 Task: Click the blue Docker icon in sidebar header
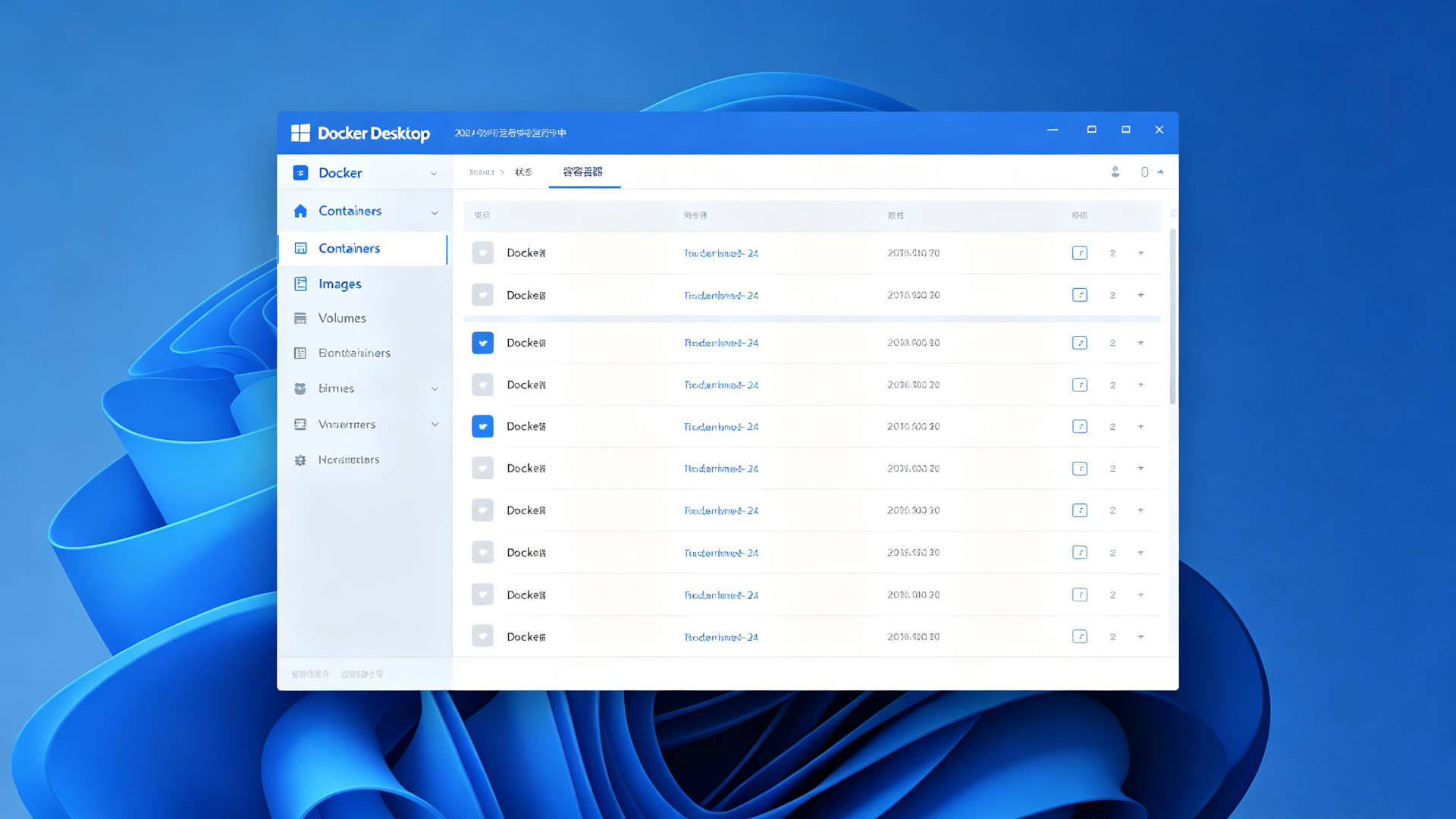click(300, 173)
